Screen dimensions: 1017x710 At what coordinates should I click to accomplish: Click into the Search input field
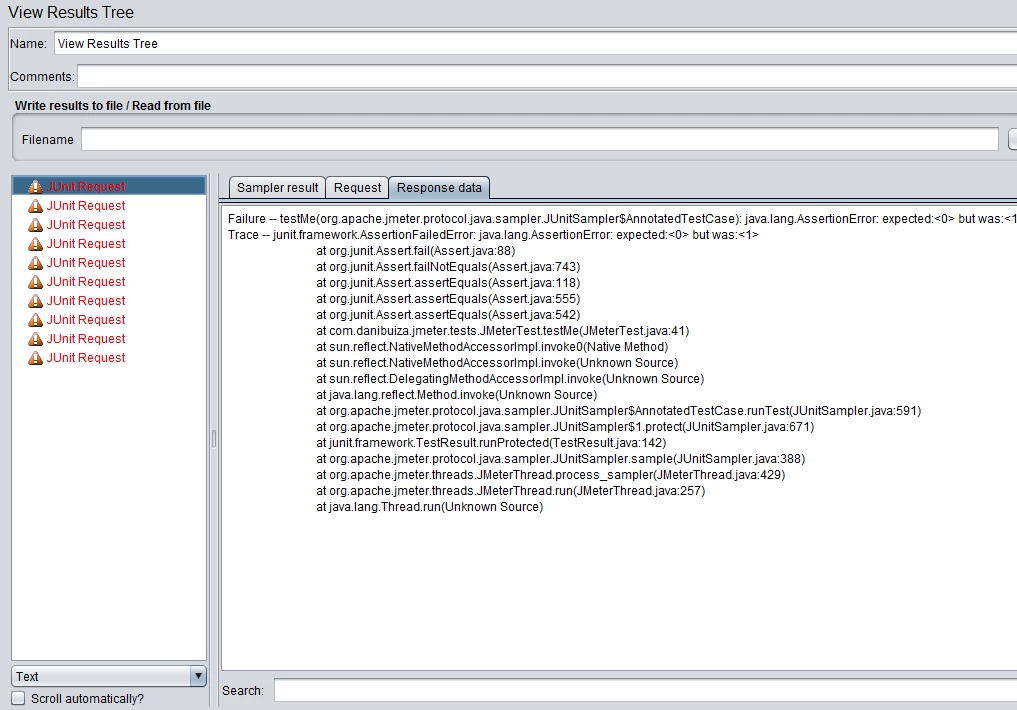point(645,690)
